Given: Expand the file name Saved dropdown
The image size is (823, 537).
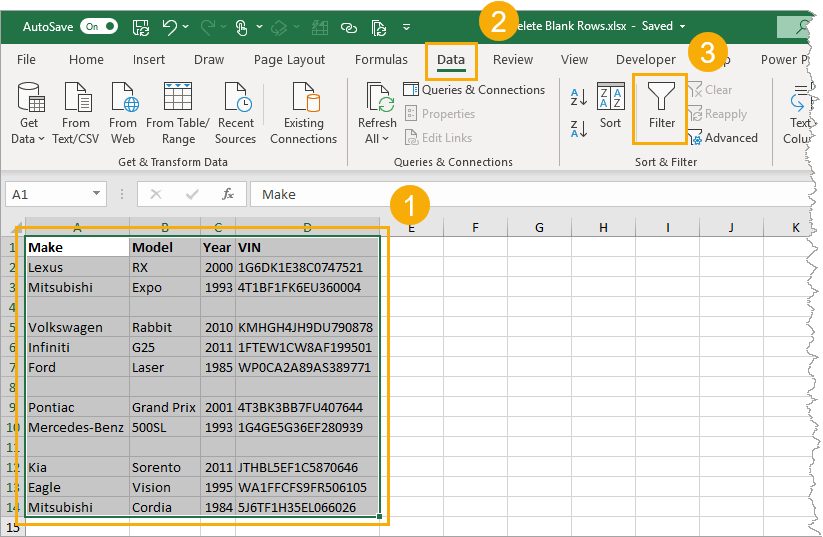Looking at the screenshot, I should [x=682, y=26].
